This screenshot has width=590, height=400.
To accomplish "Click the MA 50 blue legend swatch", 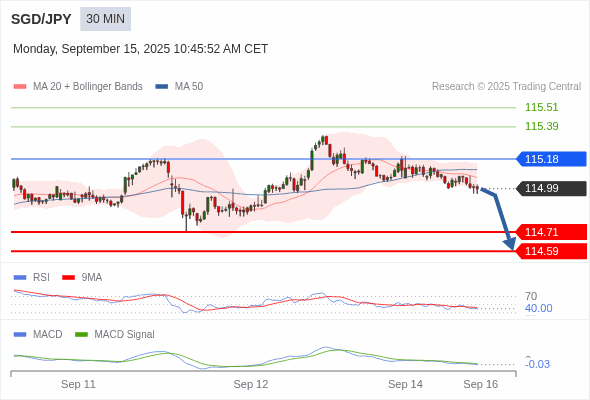I will [162, 87].
